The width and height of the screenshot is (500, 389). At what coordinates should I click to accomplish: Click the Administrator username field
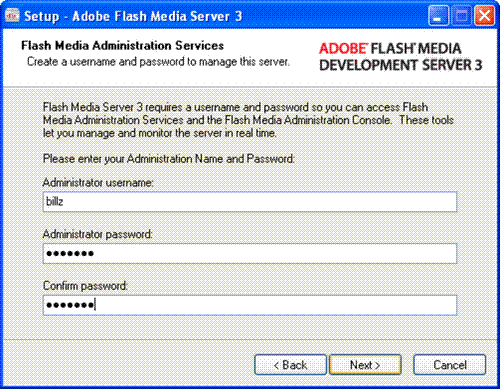(x=250, y=202)
